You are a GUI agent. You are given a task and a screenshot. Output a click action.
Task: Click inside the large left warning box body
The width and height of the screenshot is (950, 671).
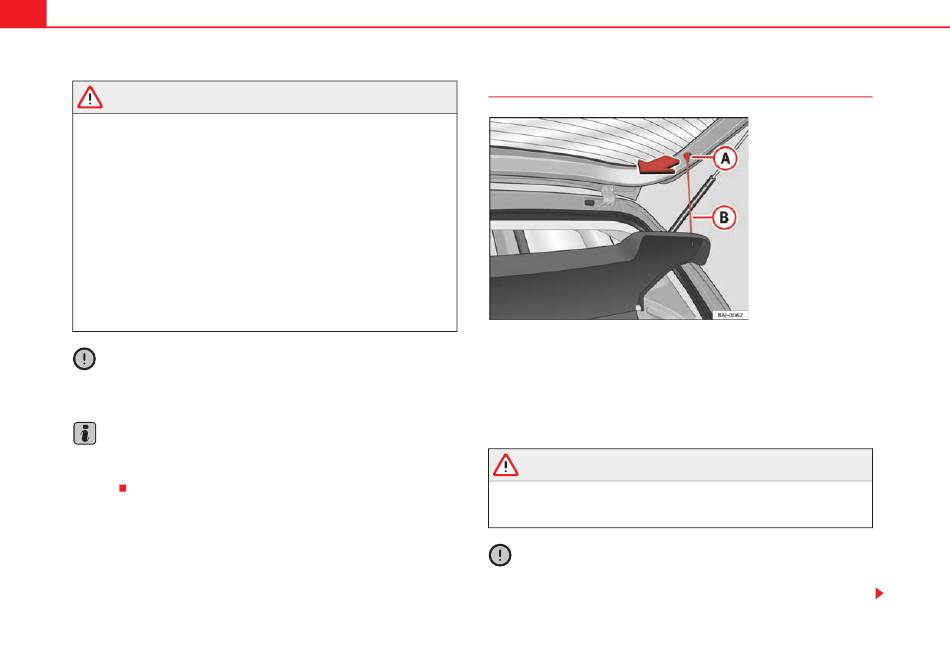pos(265,222)
